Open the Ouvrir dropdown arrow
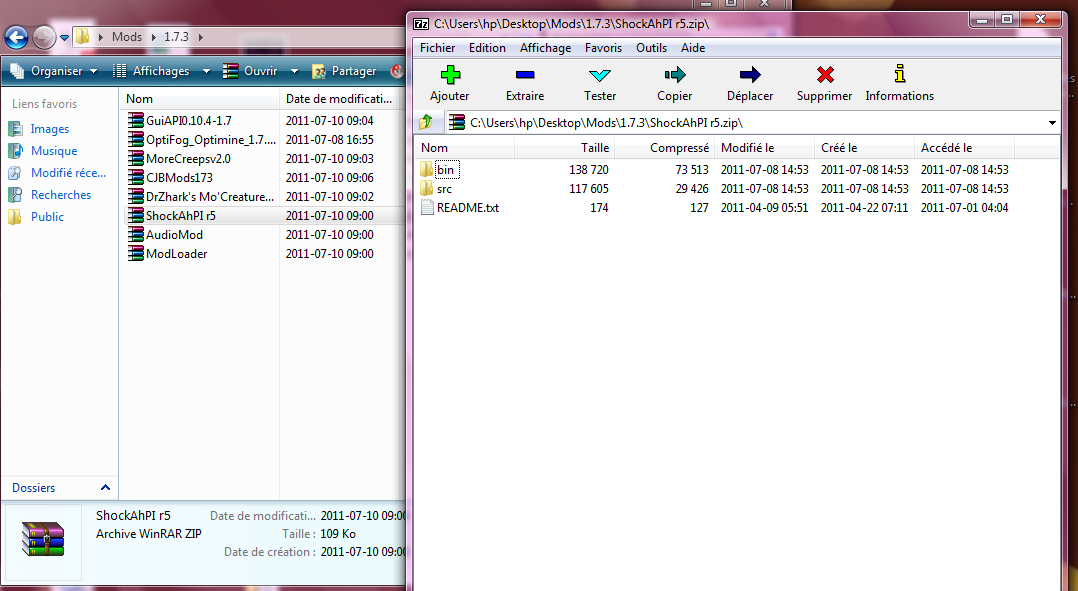This screenshot has width=1078, height=591. (294, 71)
